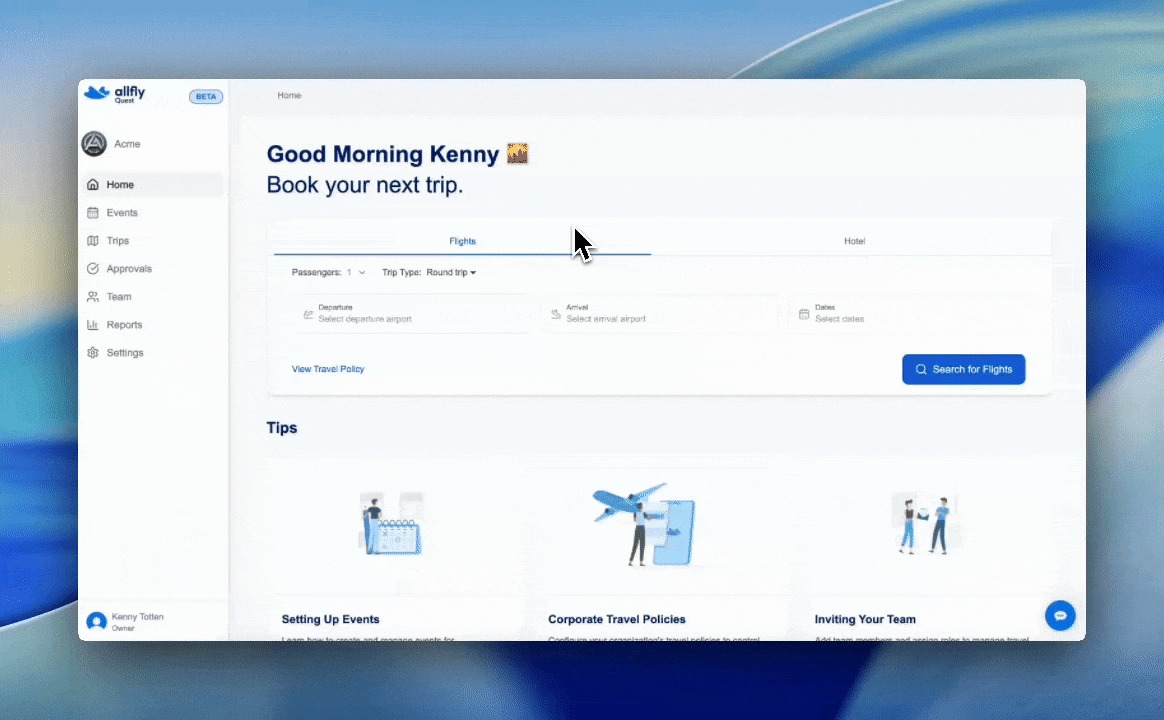Click the Dates calendar icon
This screenshot has width=1164, height=720.
(804, 315)
